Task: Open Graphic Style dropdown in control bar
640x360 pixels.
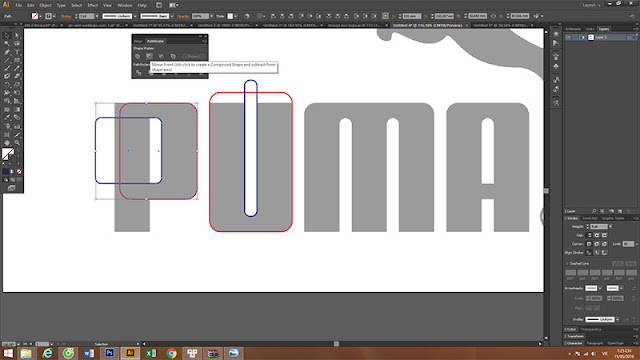Action: (236, 16)
